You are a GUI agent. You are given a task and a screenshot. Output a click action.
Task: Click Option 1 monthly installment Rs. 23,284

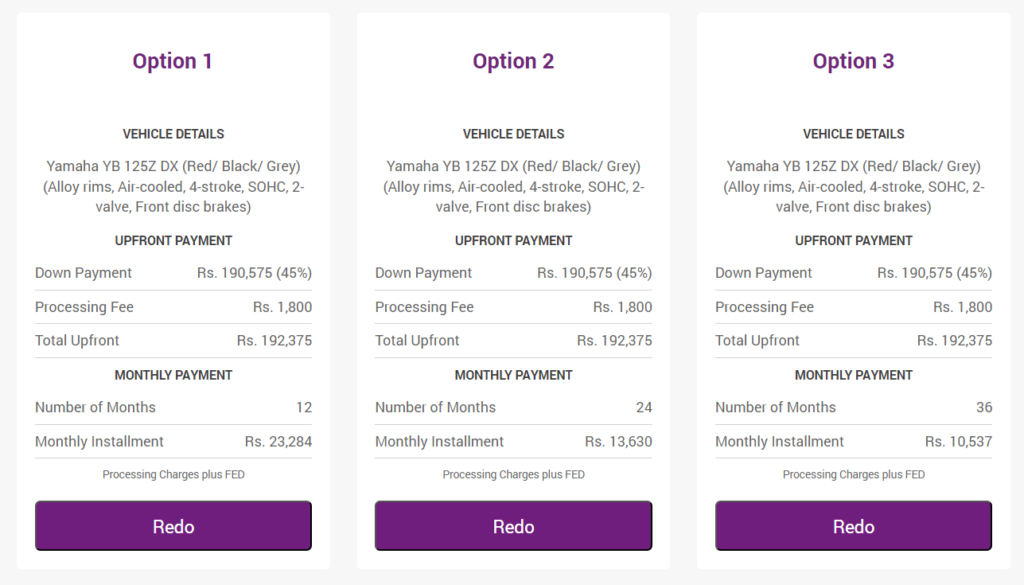point(278,441)
